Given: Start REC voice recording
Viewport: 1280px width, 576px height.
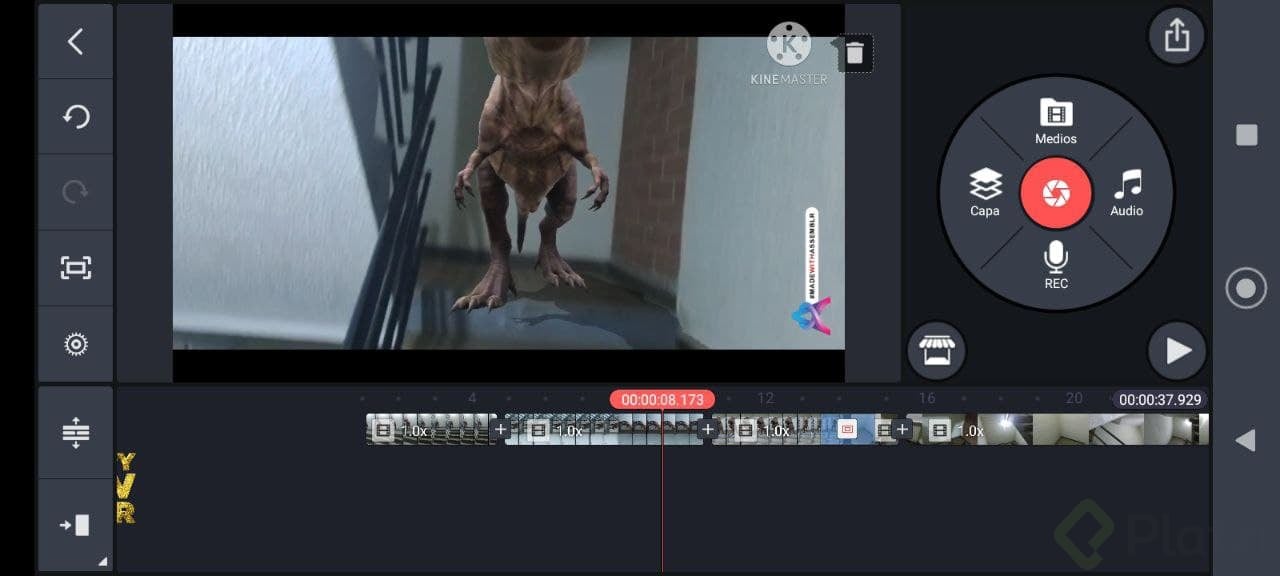Looking at the screenshot, I should pos(1056,266).
